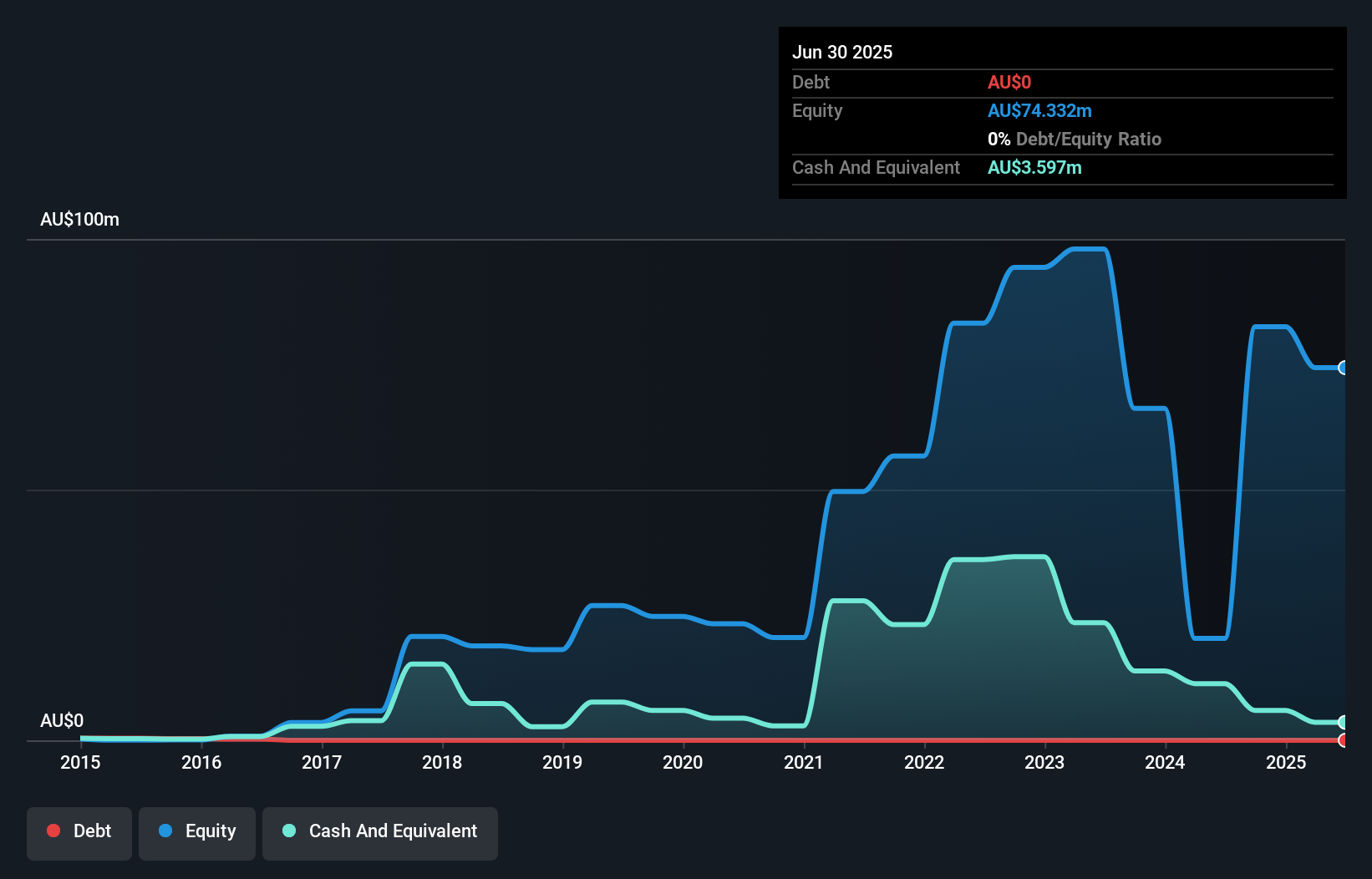Toggle the Equity series visibility

[x=196, y=831]
